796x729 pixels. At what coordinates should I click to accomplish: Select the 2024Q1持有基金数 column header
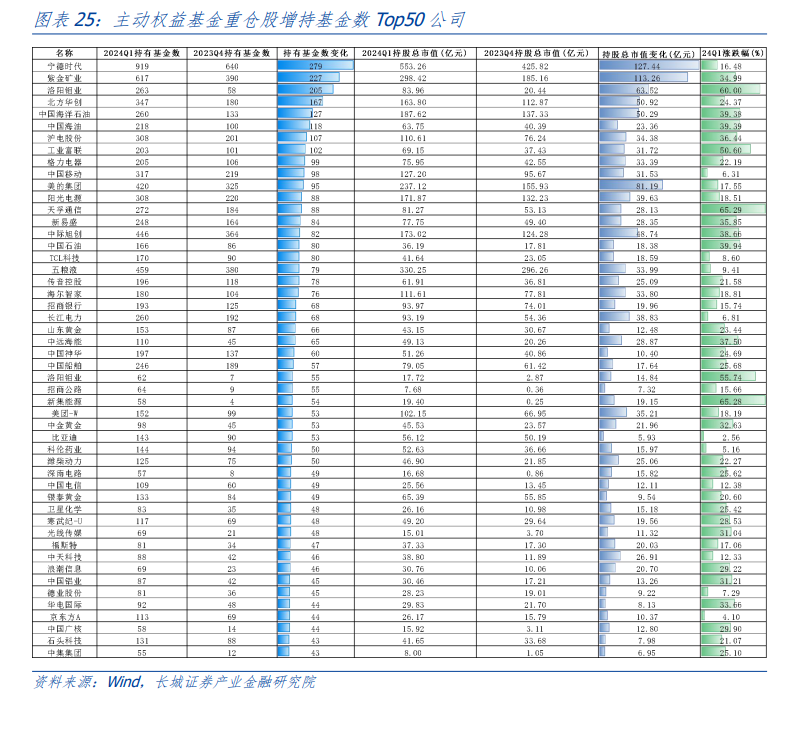pos(142,53)
